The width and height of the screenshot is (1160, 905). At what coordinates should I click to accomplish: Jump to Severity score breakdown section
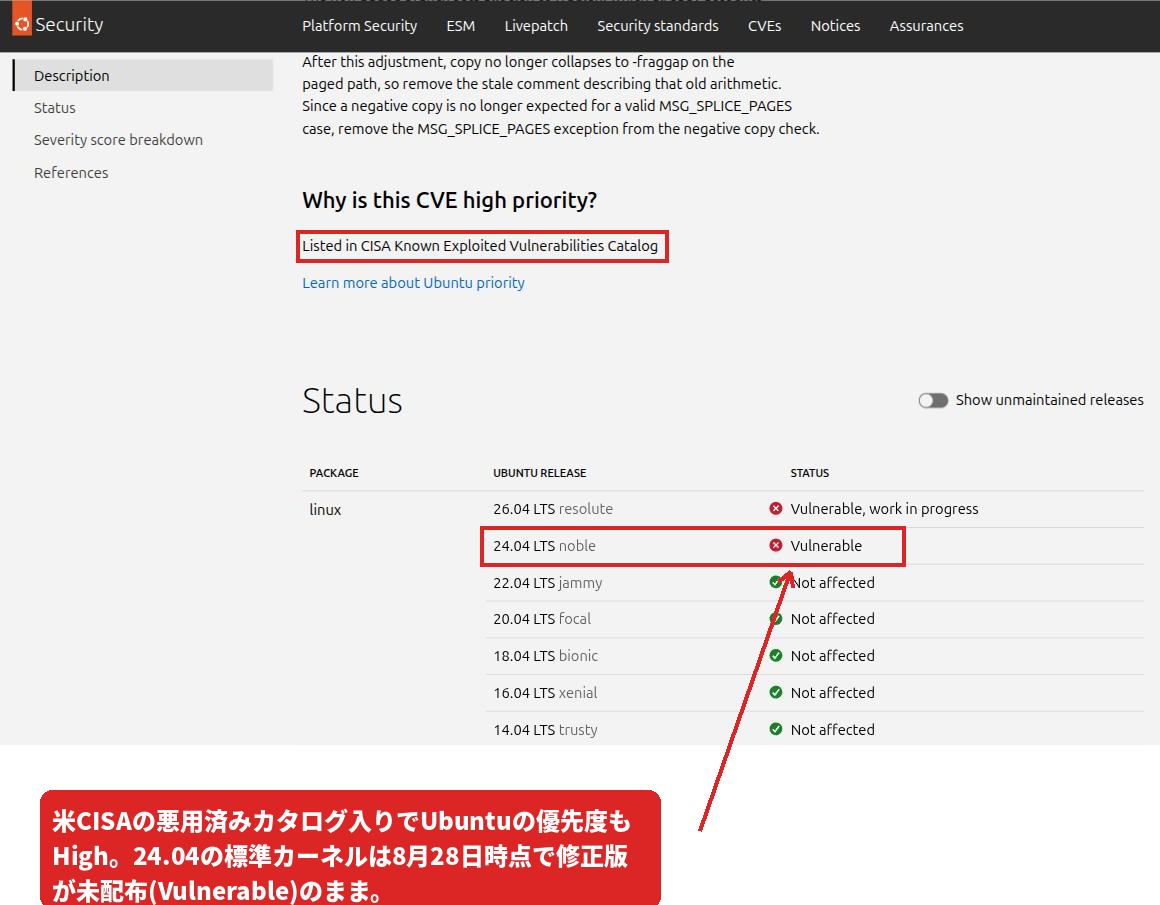(118, 140)
